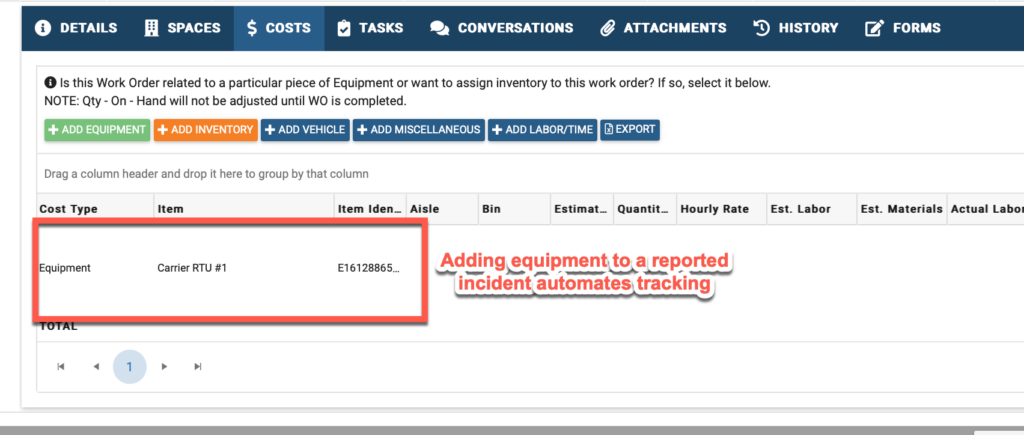
Task: Open the Details tab
Action: coord(76,28)
